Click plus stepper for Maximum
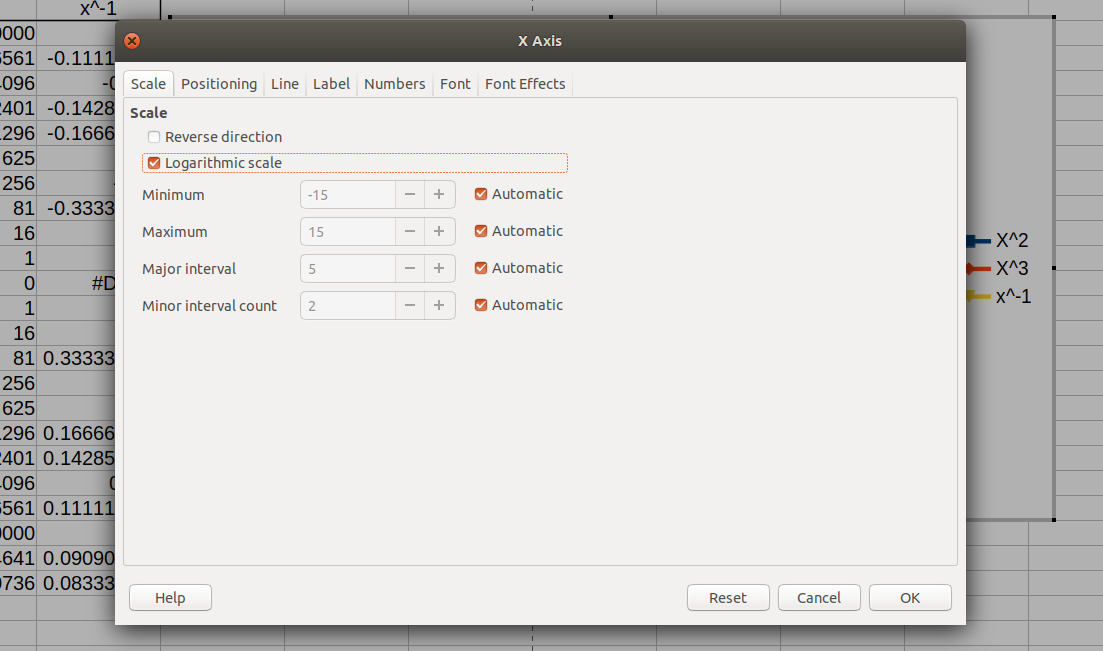The image size is (1103, 651). tap(439, 232)
